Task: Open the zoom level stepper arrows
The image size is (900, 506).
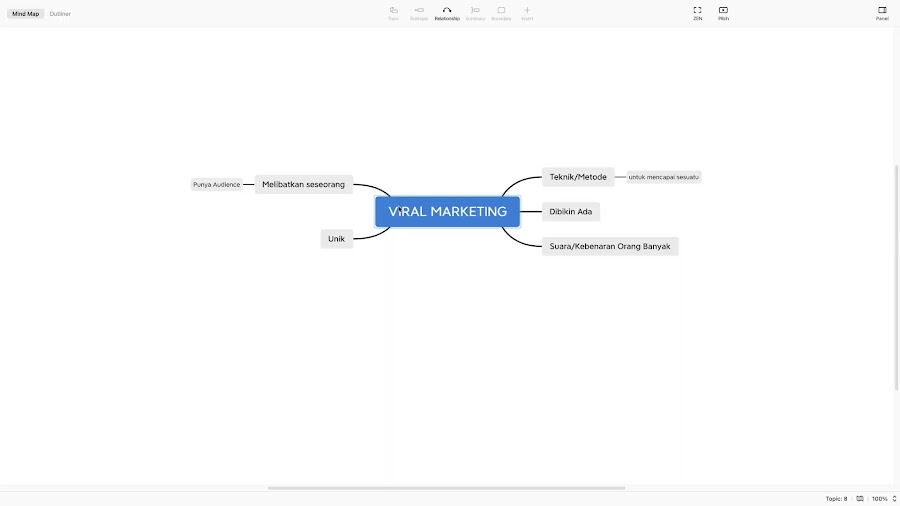Action: 894,499
